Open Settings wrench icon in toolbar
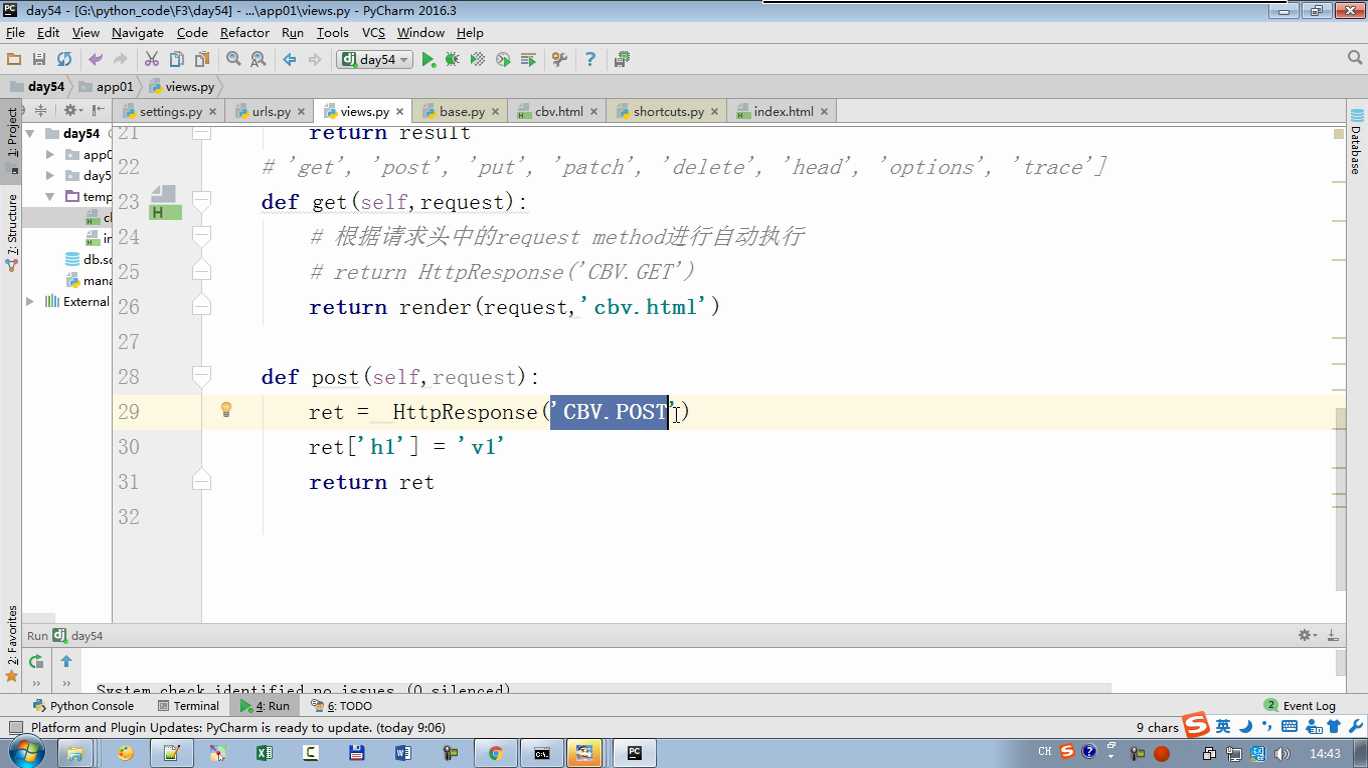 click(x=559, y=60)
